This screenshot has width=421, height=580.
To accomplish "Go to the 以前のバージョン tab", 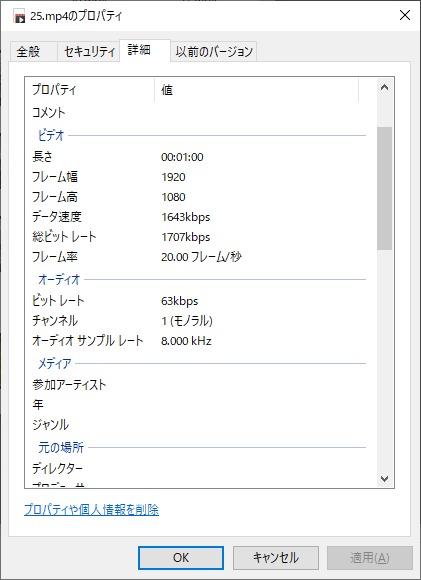I will tap(214, 51).
